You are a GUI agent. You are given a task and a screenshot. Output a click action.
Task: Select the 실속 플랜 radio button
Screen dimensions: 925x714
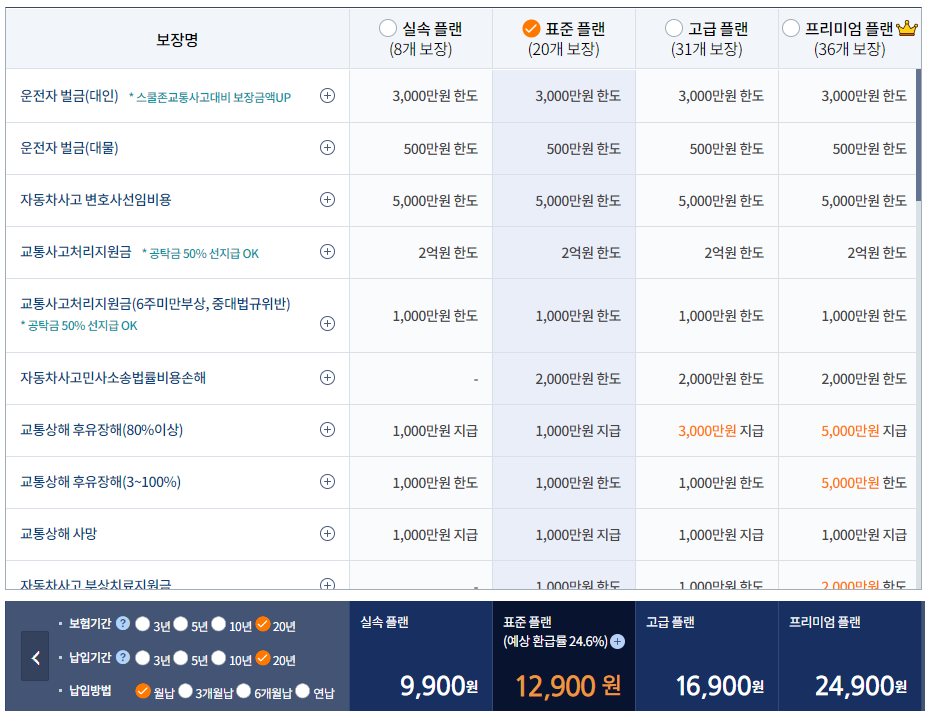click(388, 28)
